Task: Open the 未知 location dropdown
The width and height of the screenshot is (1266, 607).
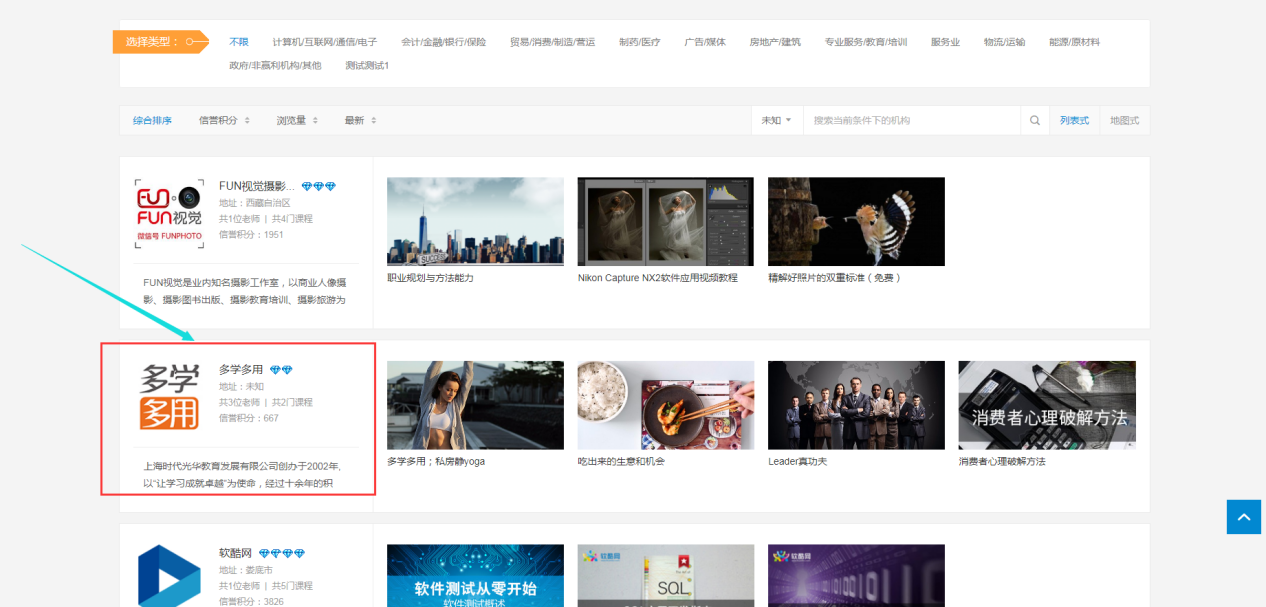Action: (x=776, y=121)
